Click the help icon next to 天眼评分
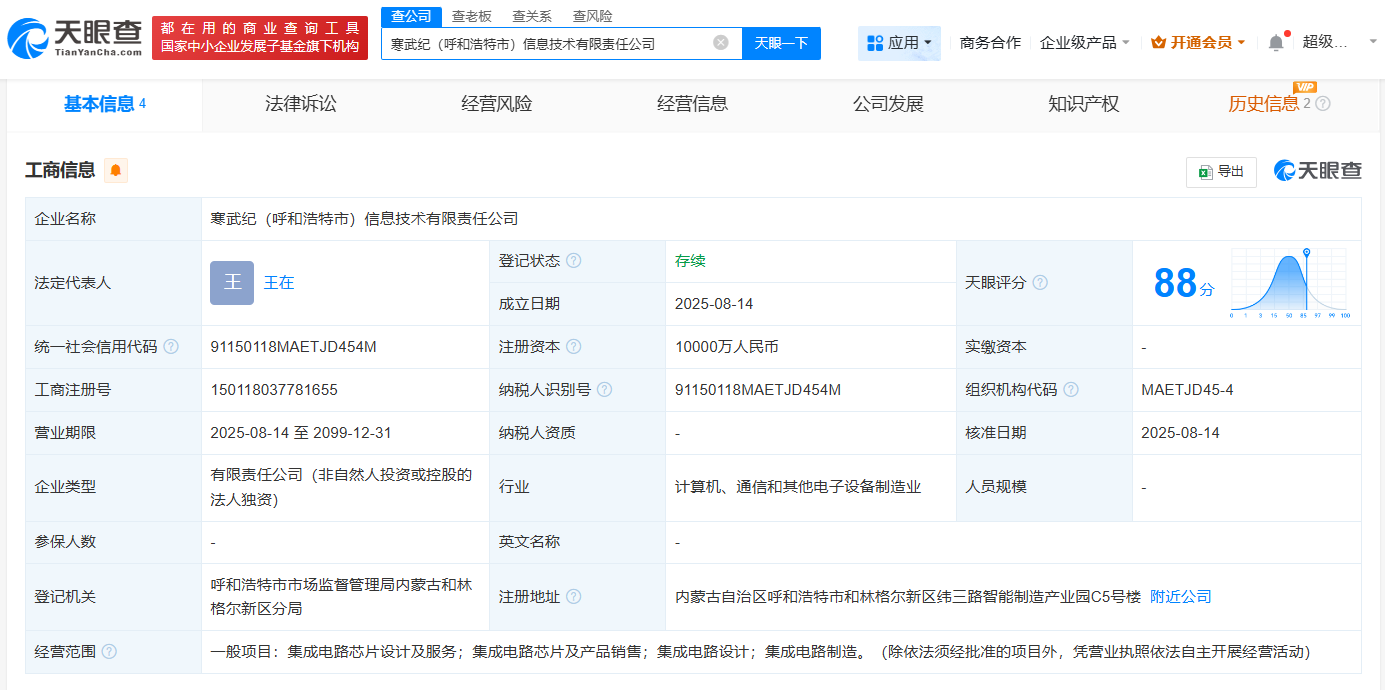 coord(1041,282)
